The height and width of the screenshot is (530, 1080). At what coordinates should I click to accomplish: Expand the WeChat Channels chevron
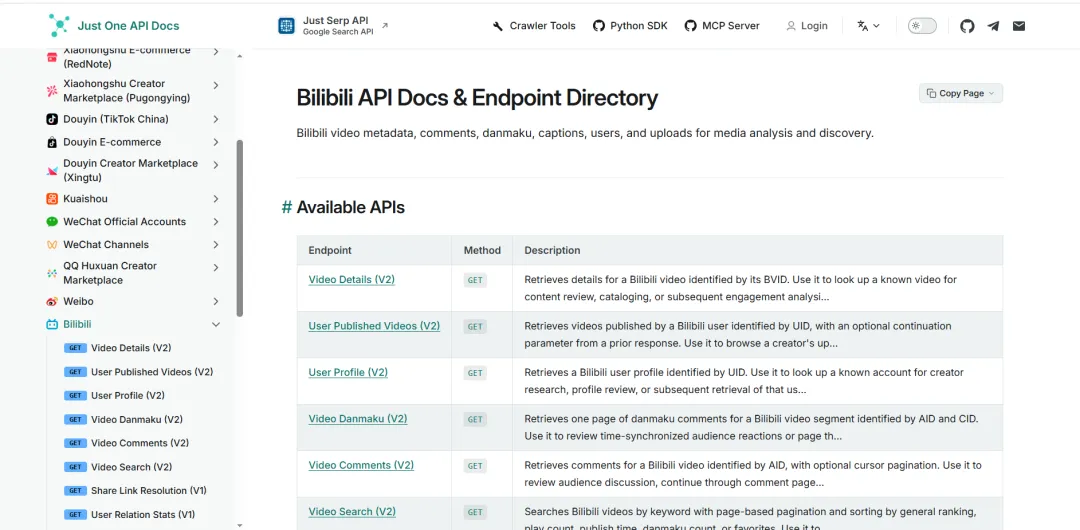click(x=216, y=245)
